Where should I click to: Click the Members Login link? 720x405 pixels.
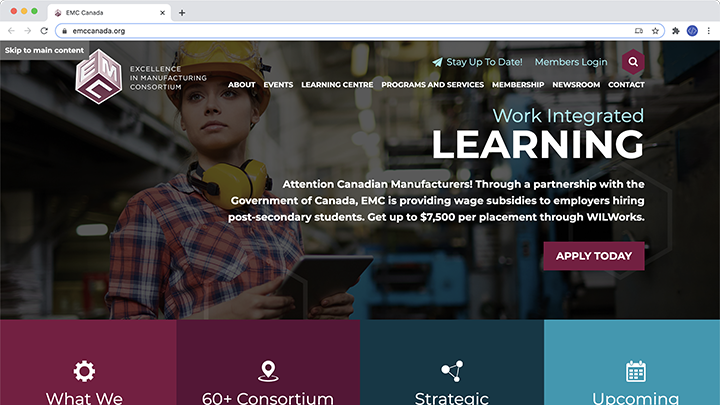pyautogui.click(x=571, y=62)
